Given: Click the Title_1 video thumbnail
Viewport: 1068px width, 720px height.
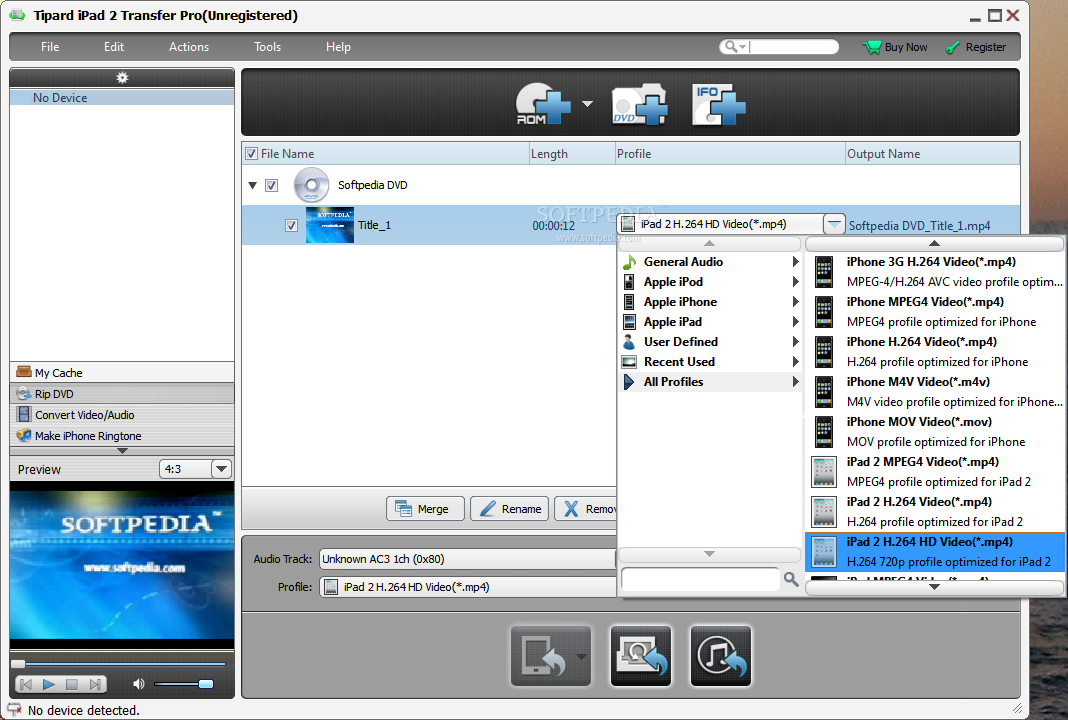Looking at the screenshot, I should 330,225.
